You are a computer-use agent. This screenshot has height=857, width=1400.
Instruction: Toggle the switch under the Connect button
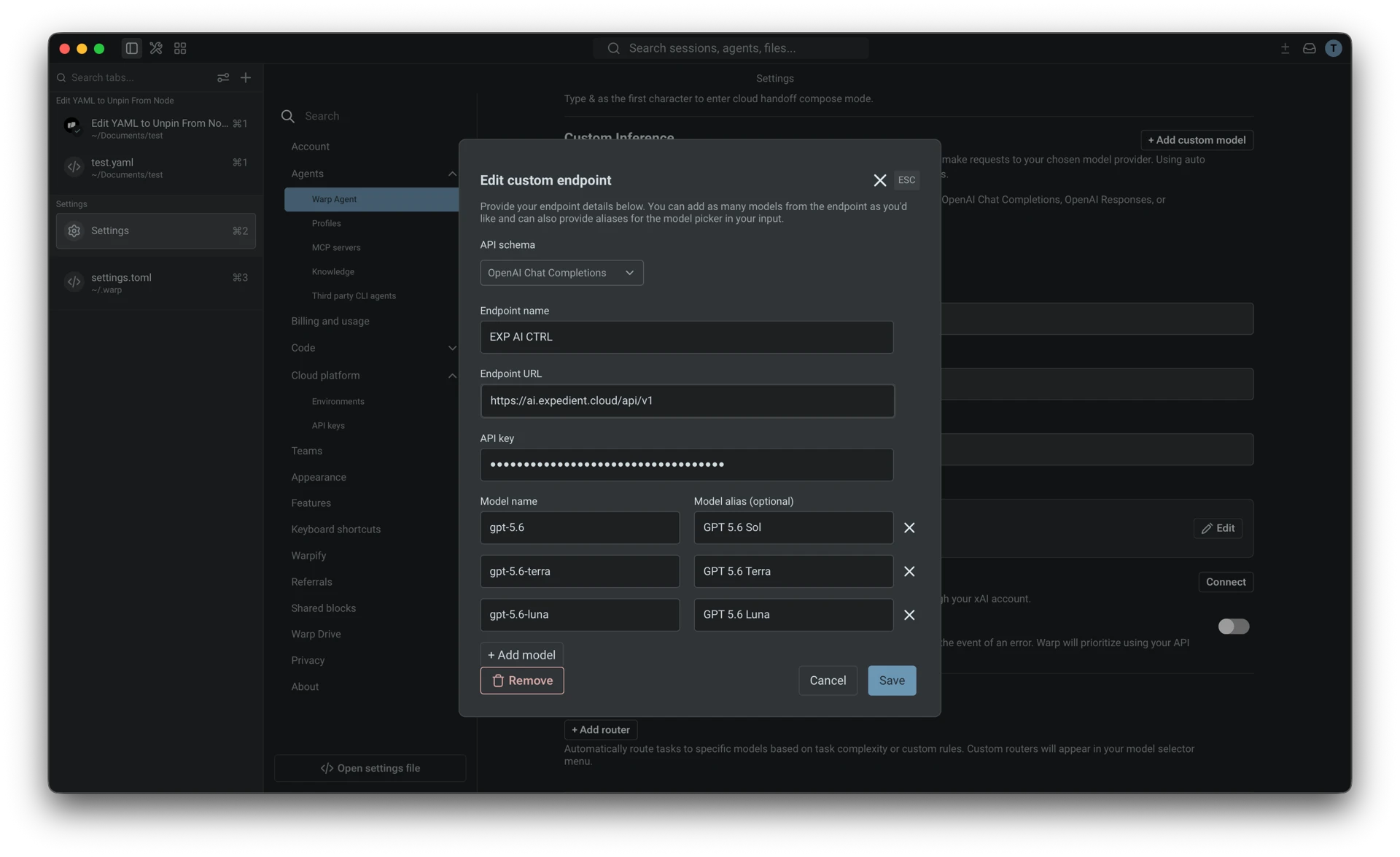(1233, 627)
